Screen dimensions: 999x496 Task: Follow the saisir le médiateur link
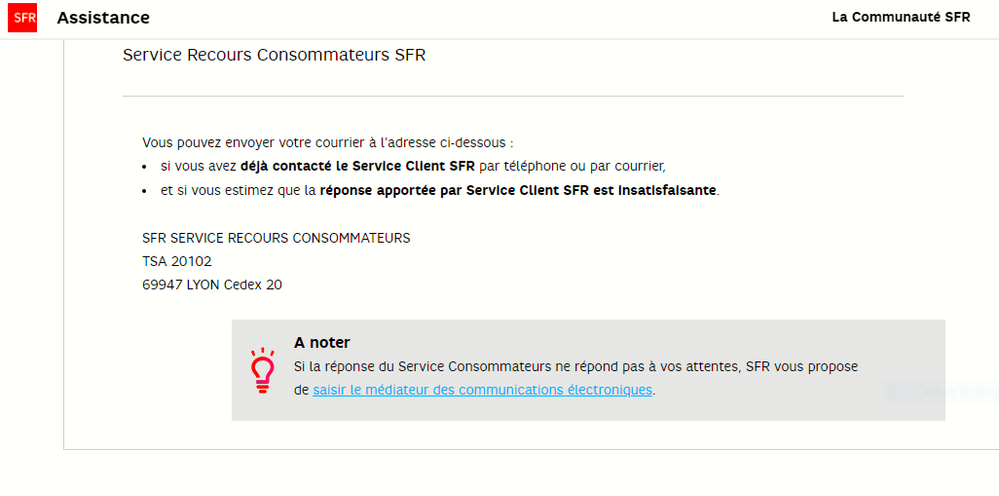pos(482,390)
